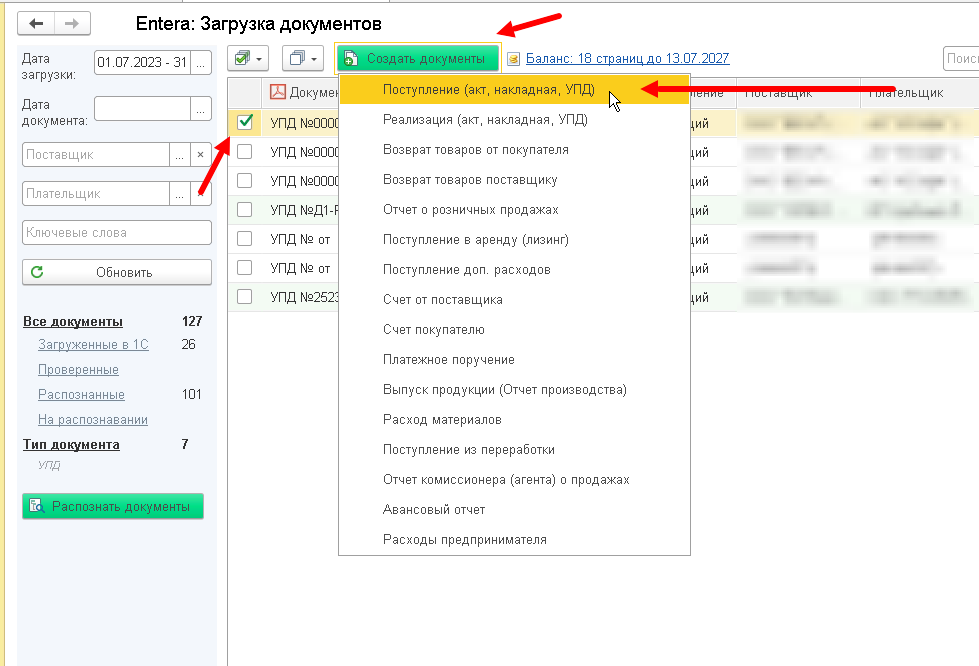
Task: Go forward with the right arrow button
Action: 72,24
